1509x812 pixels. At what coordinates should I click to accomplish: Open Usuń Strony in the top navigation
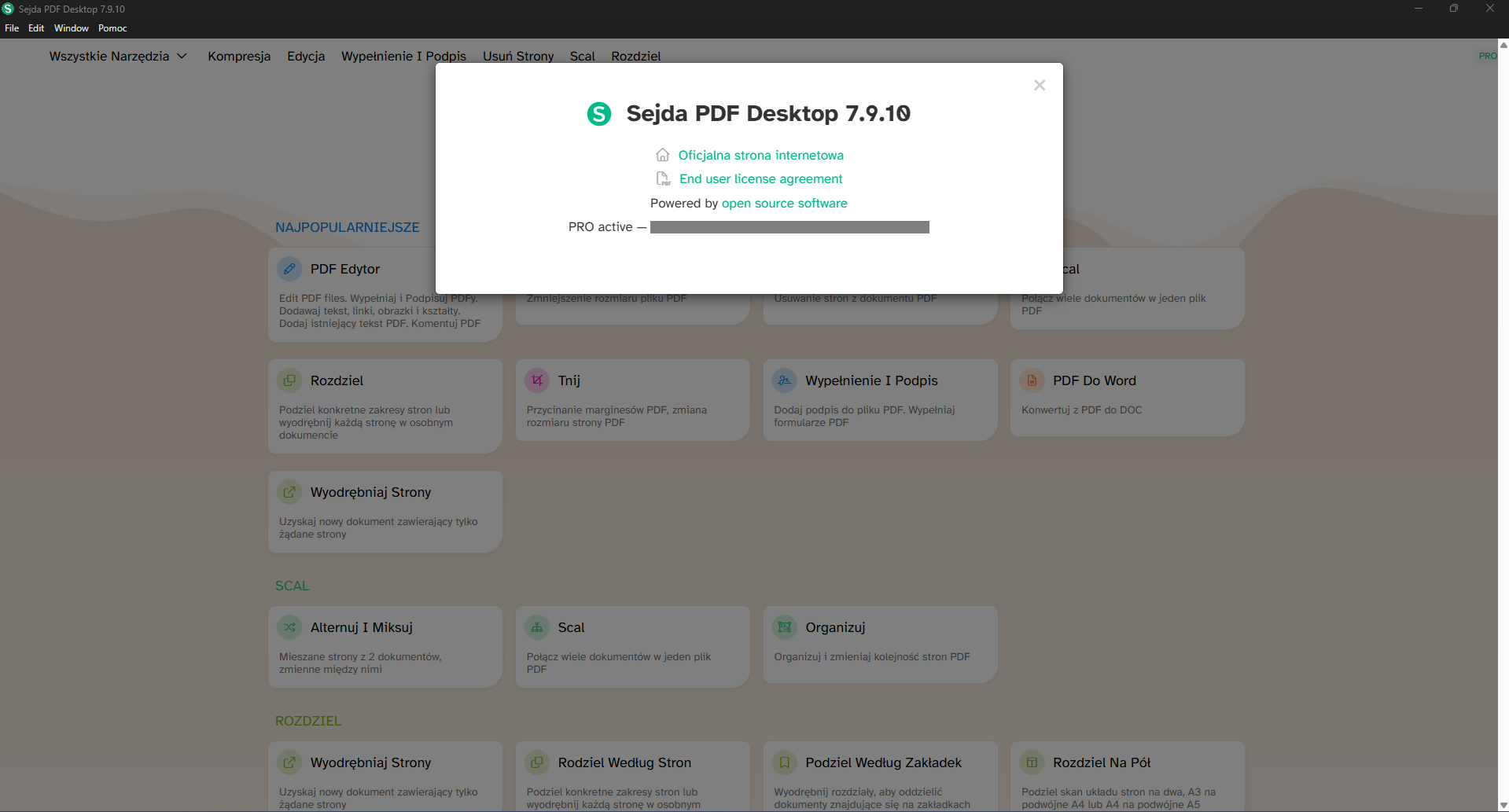[x=518, y=56]
